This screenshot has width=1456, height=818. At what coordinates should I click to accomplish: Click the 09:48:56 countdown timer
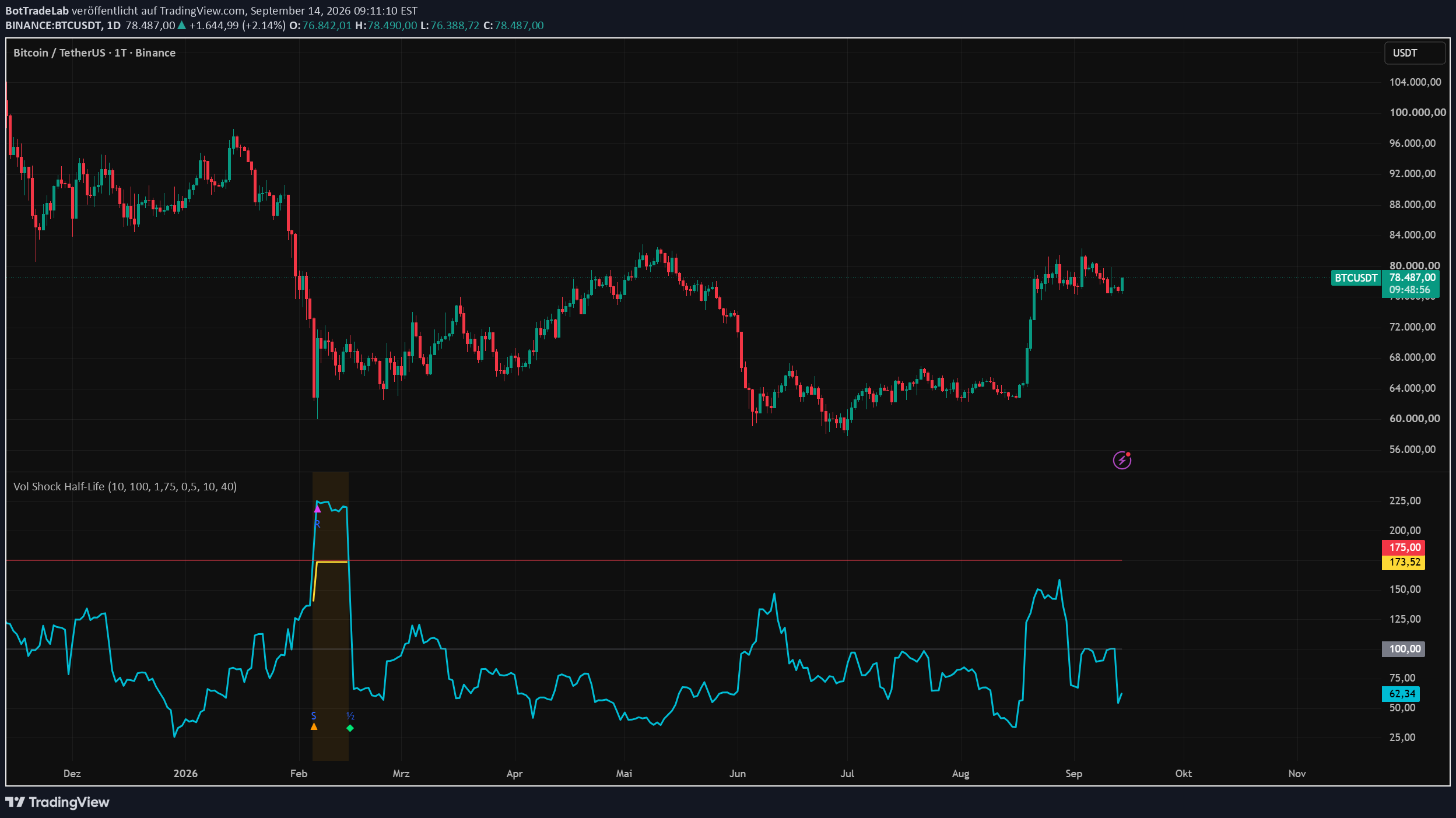tap(1409, 290)
